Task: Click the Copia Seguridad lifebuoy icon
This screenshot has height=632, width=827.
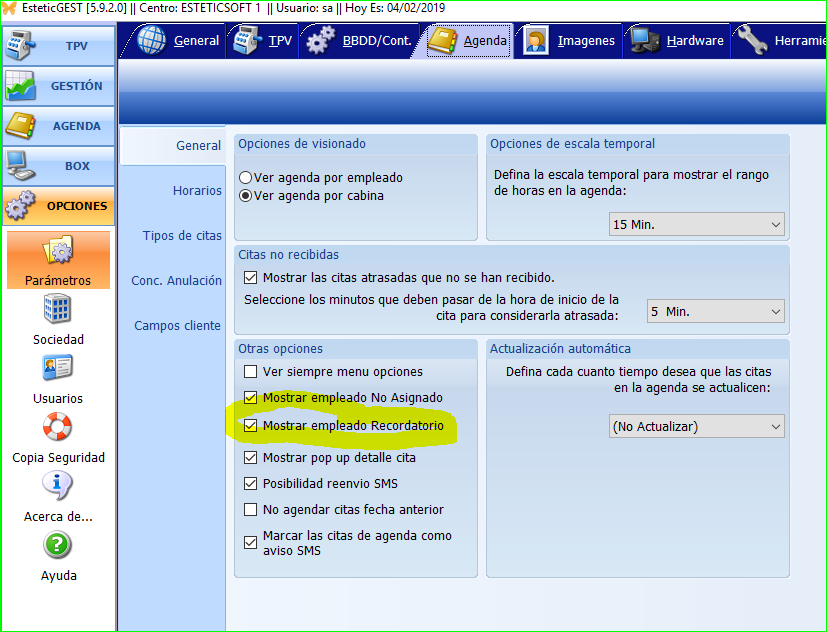Action: click(57, 428)
